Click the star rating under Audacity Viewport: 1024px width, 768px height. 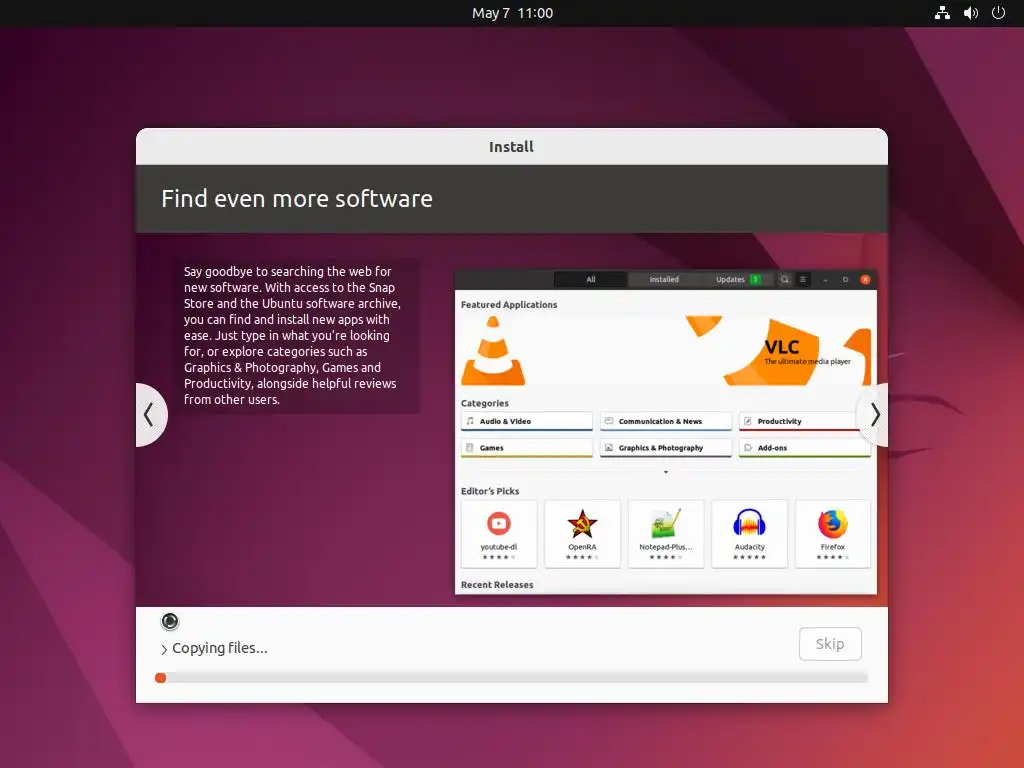(749, 557)
